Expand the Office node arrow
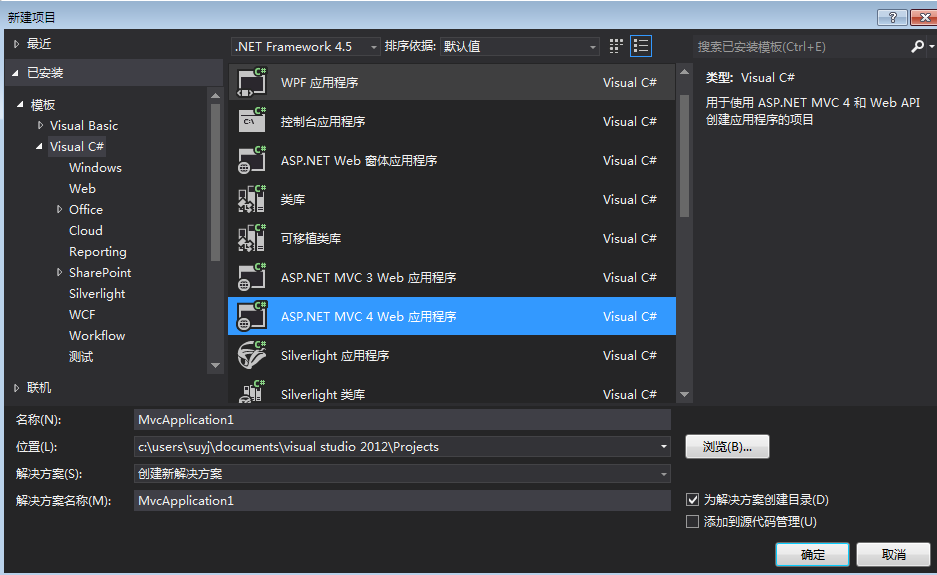 (59, 209)
